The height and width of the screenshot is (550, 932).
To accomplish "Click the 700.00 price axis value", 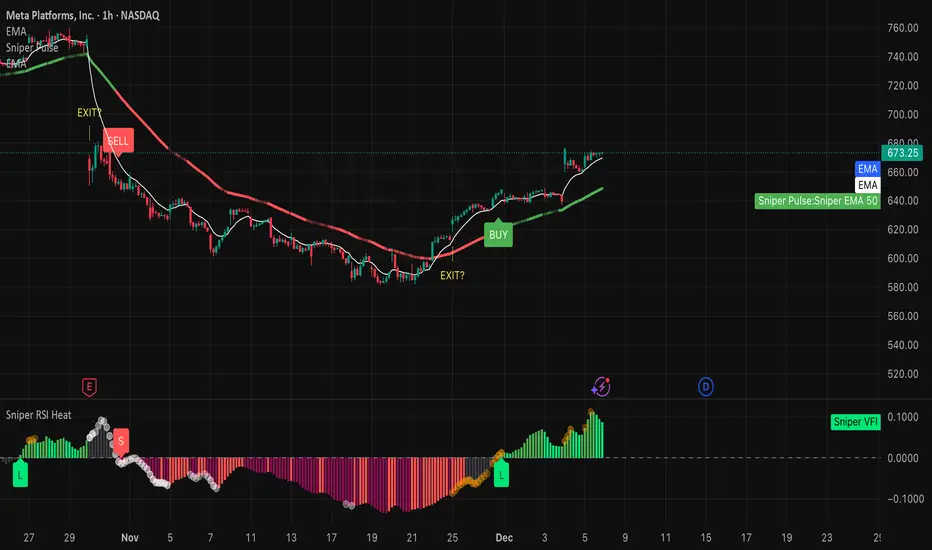I will [x=902, y=115].
